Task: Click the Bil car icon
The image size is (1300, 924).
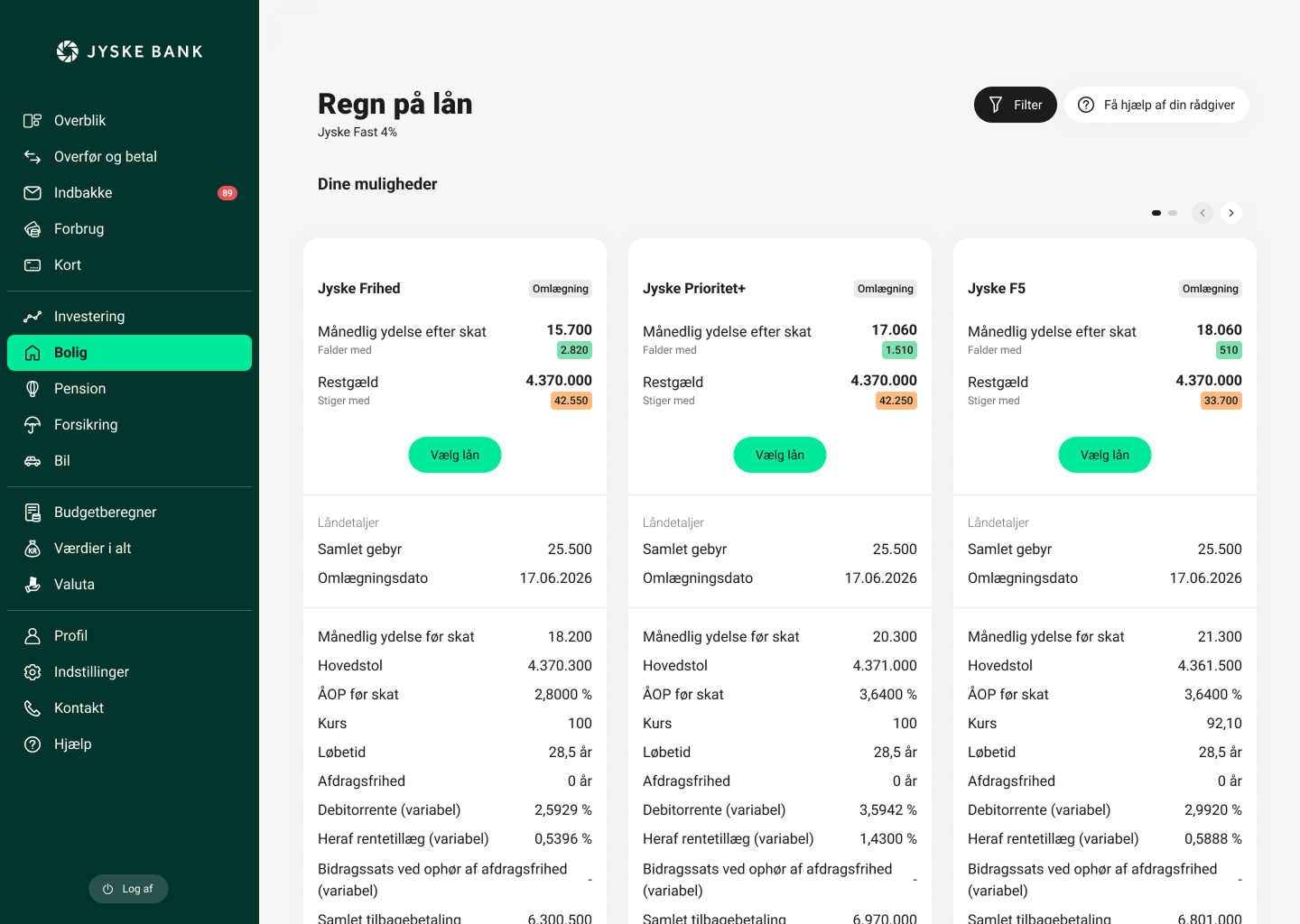Action: pyautogui.click(x=32, y=461)
